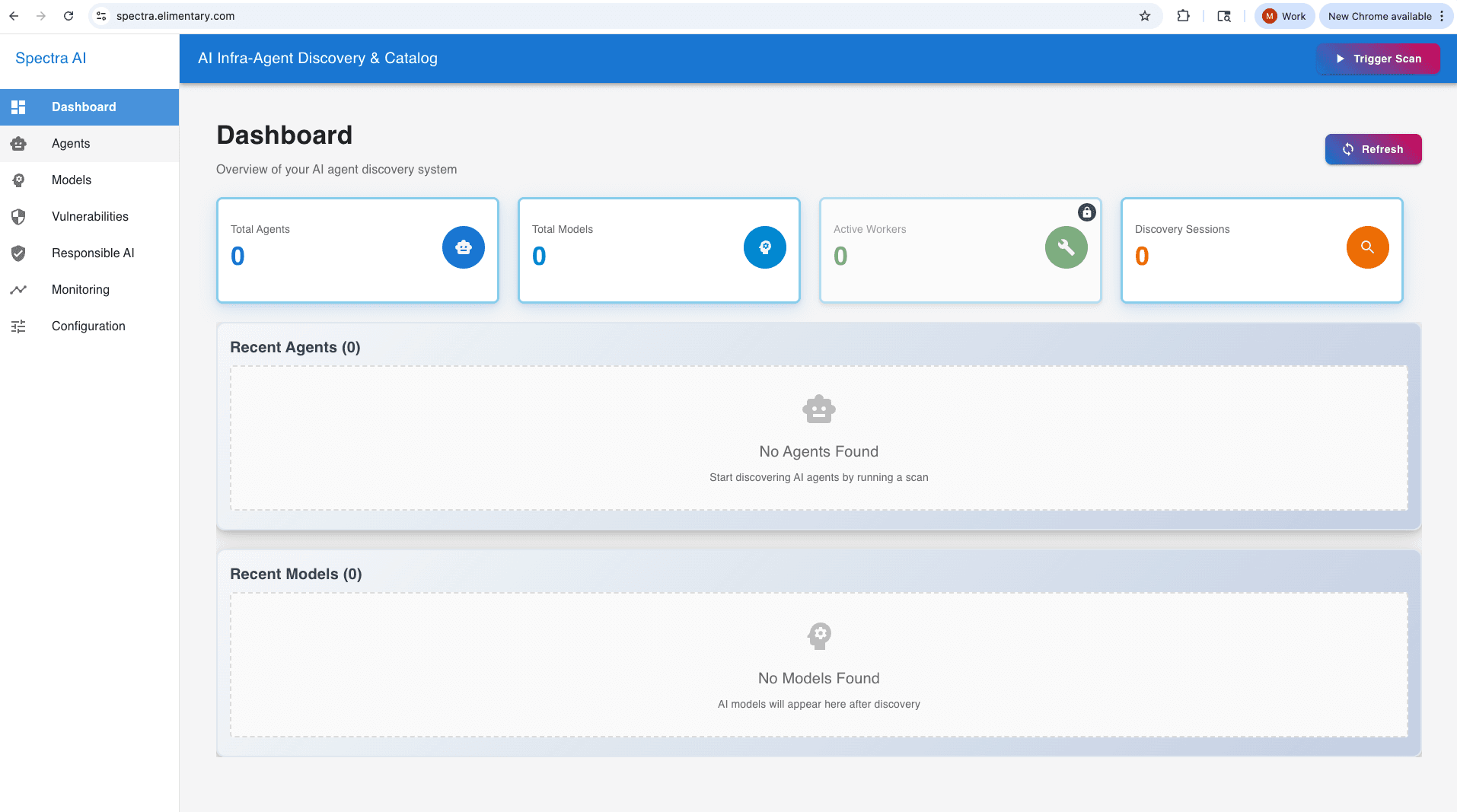Click the Spectra AI logo text
The height and width of the screenshot is (812, 1457).
50,58
